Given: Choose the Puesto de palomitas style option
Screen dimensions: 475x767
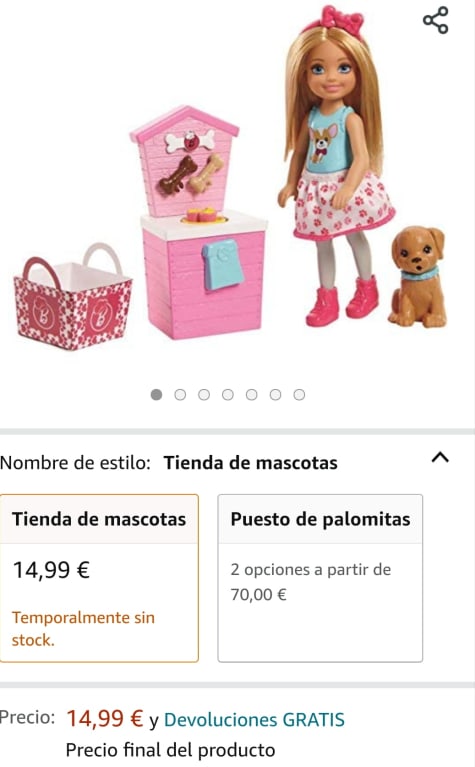Looking at the screenshot, I should pyautogui.click(x=320, y=578).
